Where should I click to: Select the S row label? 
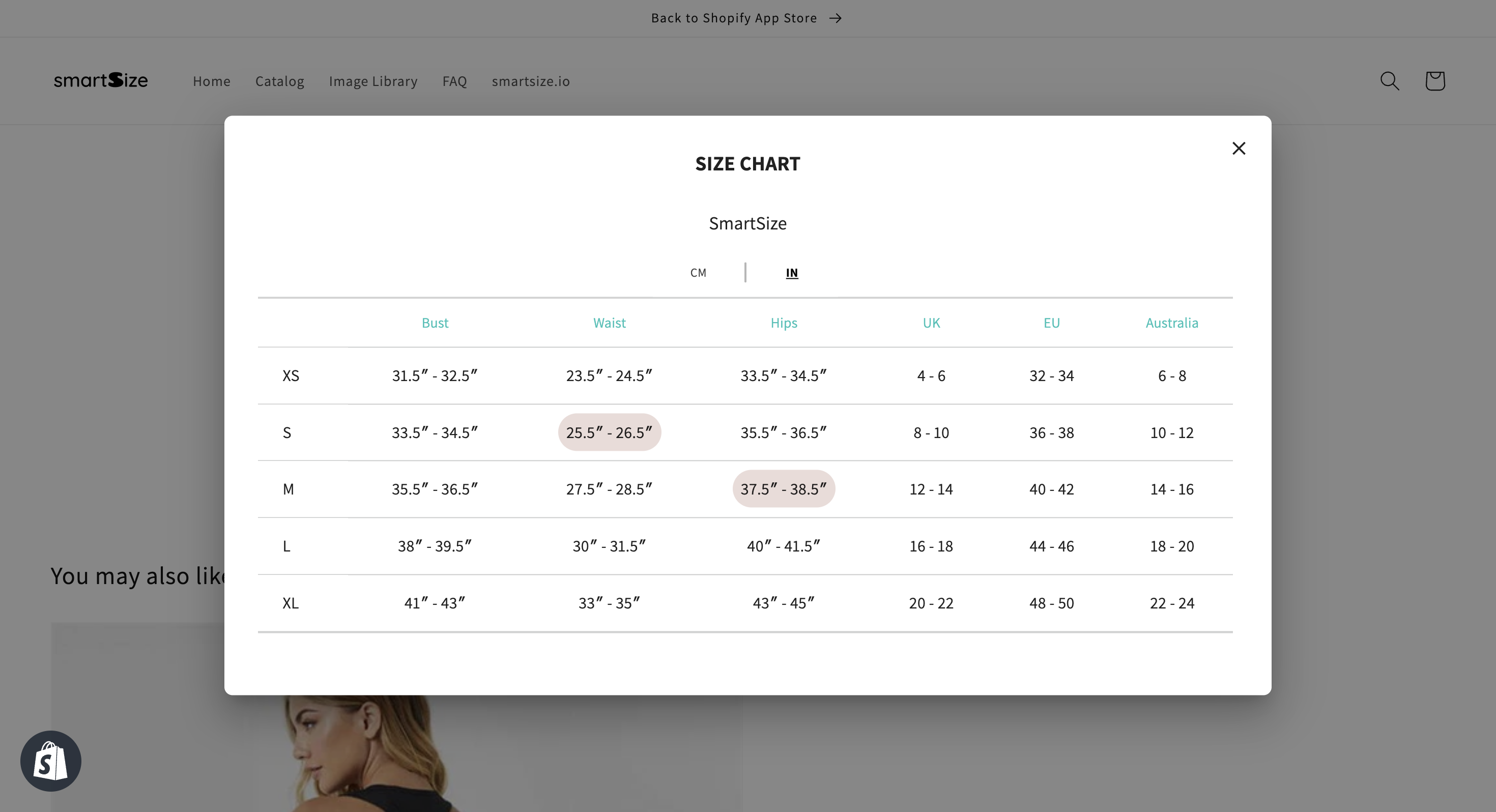click(x=287, y=433)
